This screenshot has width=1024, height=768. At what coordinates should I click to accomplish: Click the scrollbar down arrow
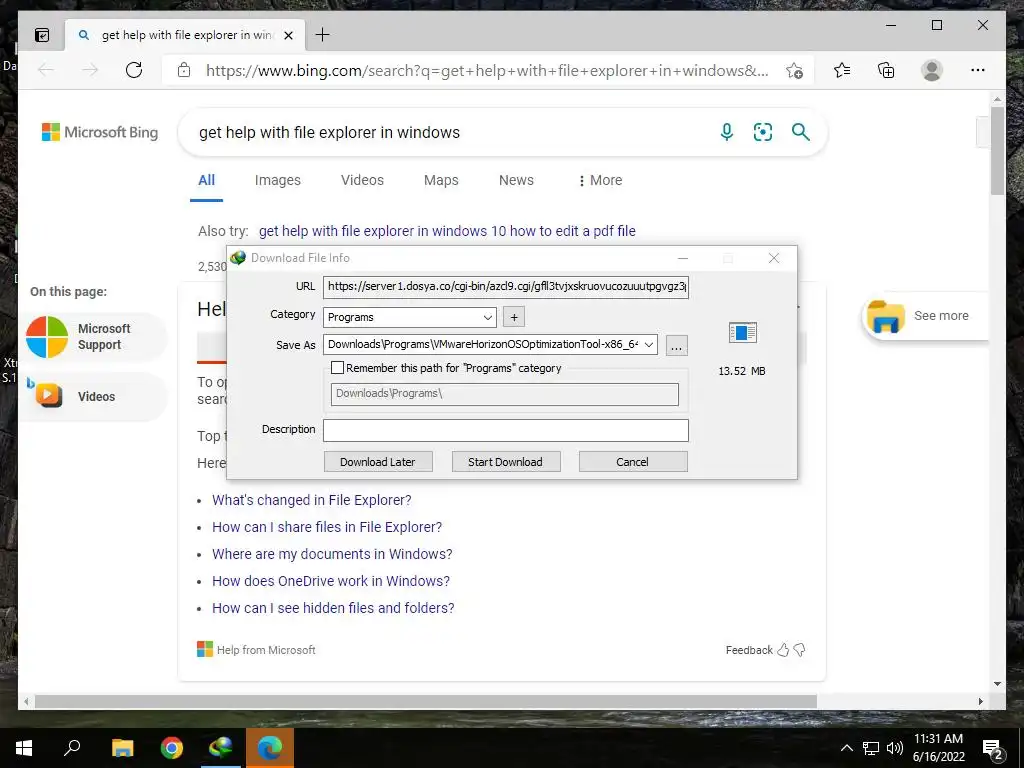tap(997, 684)
